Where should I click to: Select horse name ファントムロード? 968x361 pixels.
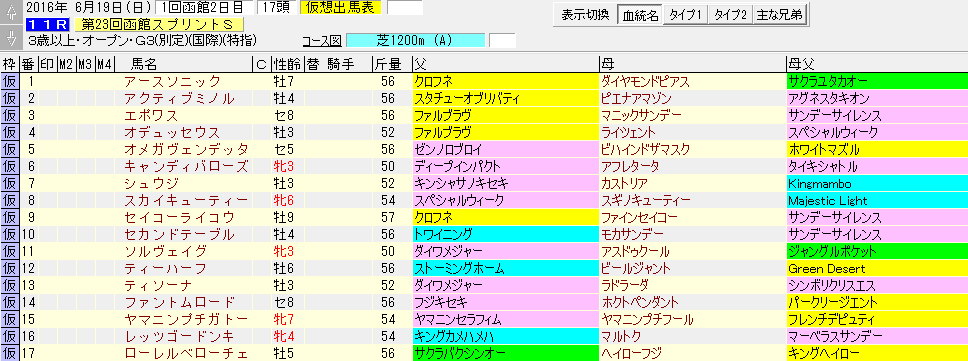click(179, 303)
